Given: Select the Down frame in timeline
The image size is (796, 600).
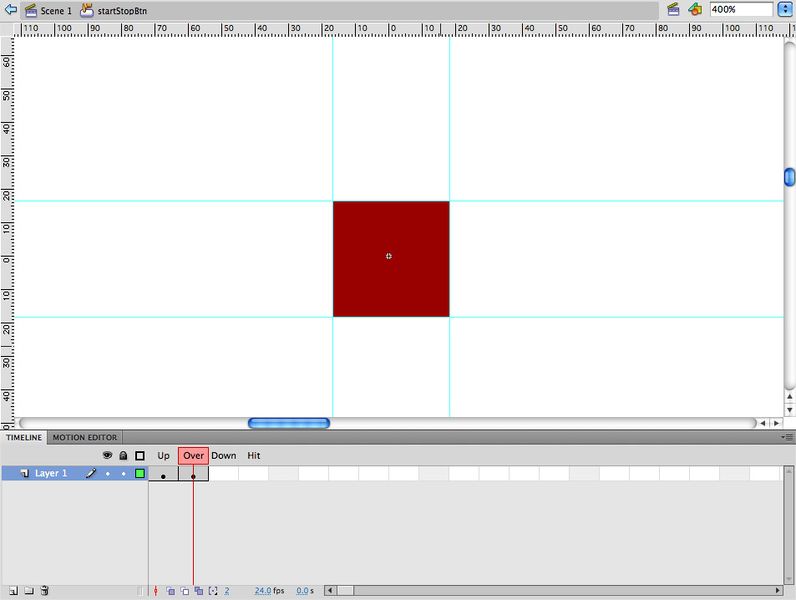Looking at the screenshot, I should pyautogui.click(x=223, y=474).
